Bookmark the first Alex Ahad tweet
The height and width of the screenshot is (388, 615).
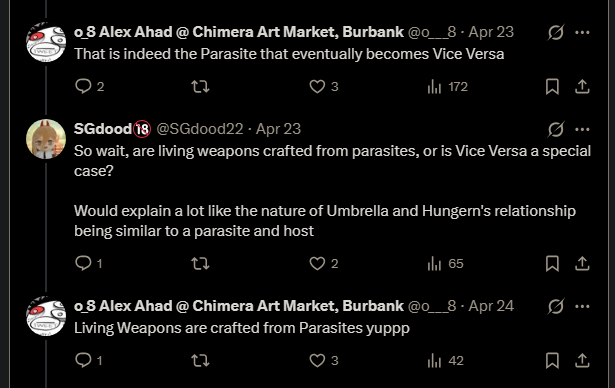[552, 86]
